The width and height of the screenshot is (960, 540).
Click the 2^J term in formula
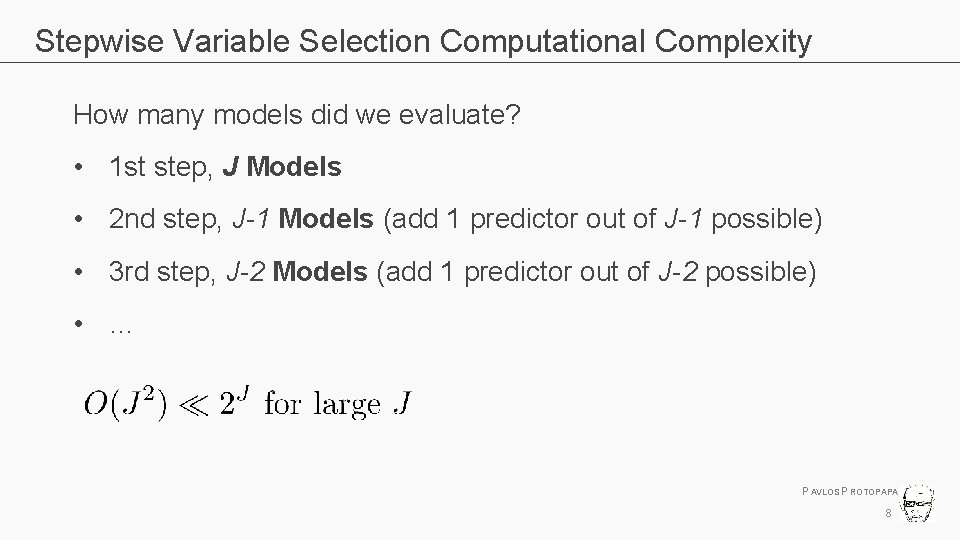[234, 401]
